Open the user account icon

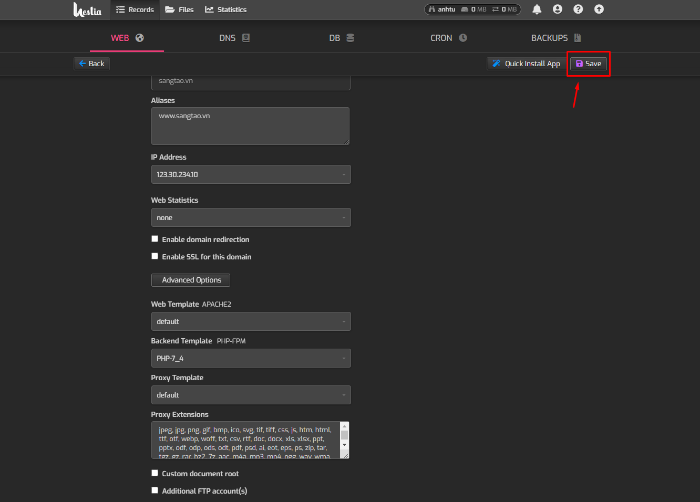tap(557, 9)
